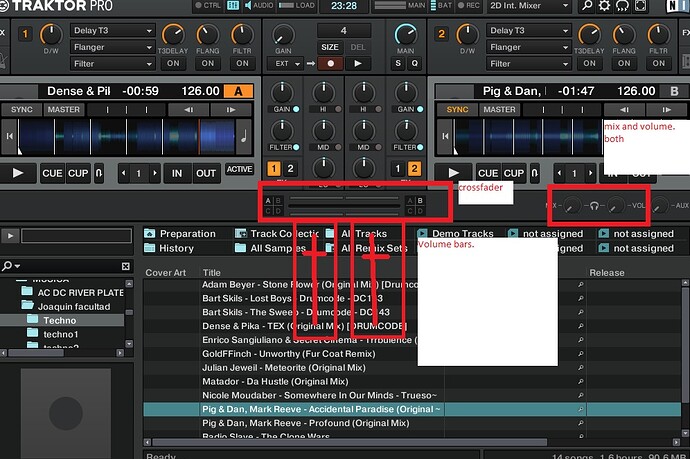This screenshot has width=690, height=459.
Task: Start loop recorder with the record button
Action: click(330, 64)
